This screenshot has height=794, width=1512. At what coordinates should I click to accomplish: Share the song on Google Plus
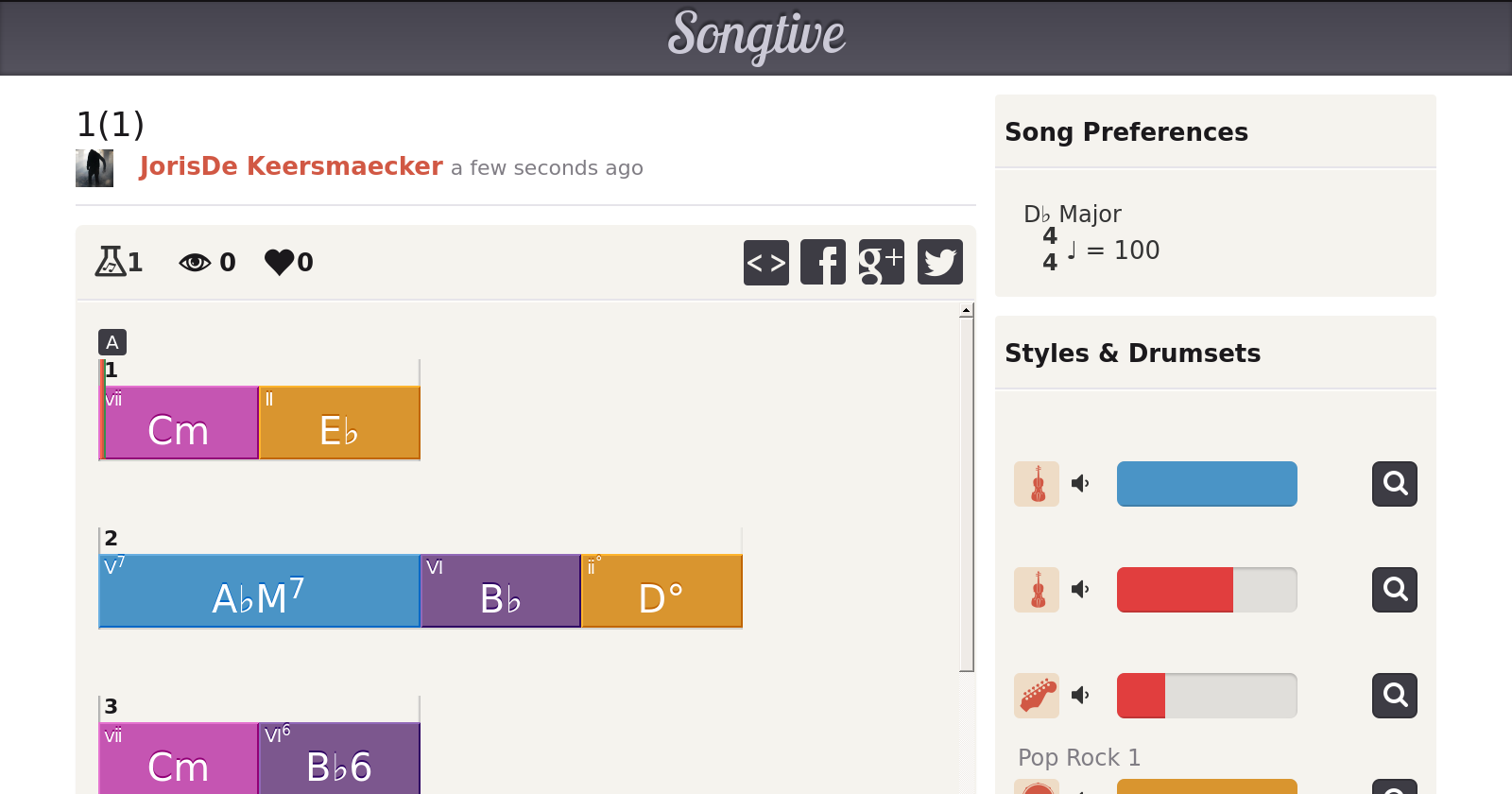[881, 262]
